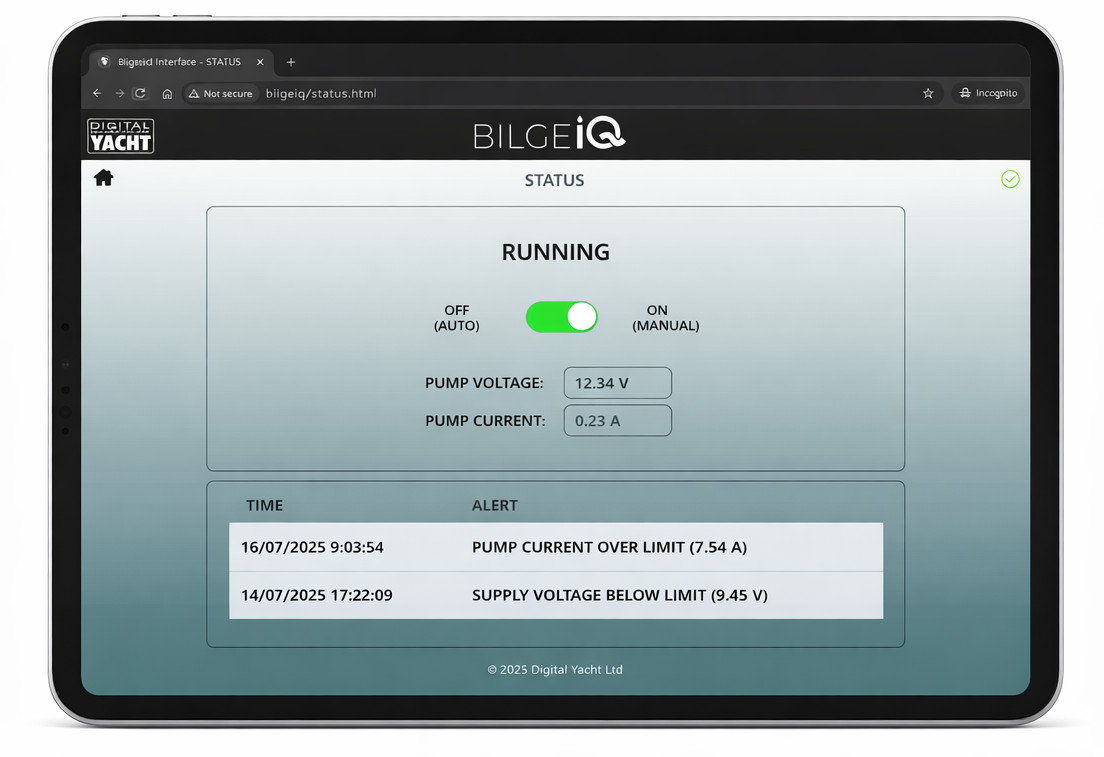This screenshot has width=1104, height=757.
Task: Switch the pump toggle to OFF (AUTO)
Action: 562,316
